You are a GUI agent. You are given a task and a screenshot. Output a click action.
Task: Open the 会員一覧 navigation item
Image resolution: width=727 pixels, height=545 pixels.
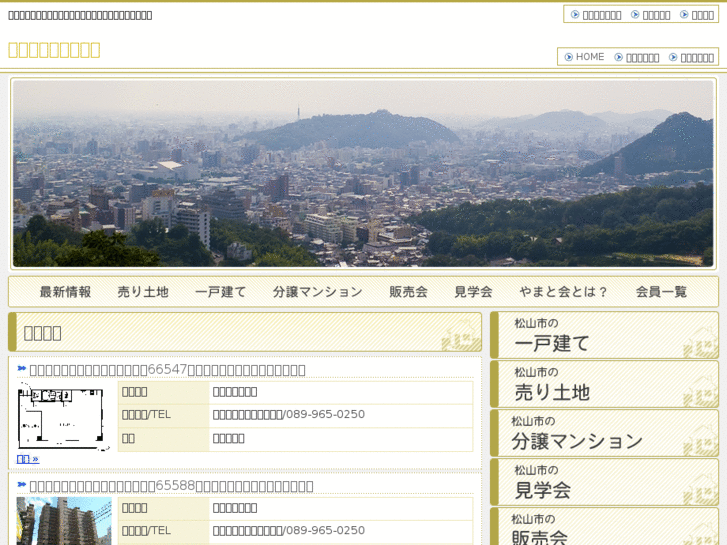click(x=661, y=292)
